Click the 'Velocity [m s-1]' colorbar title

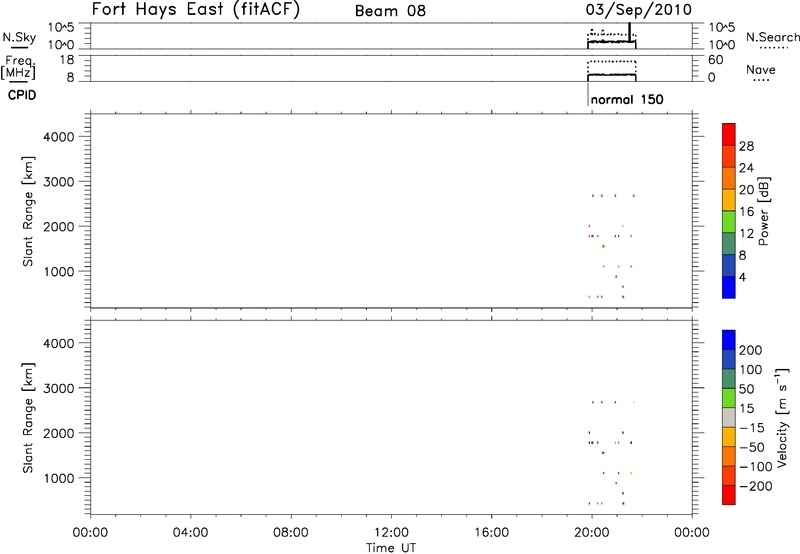781,417
